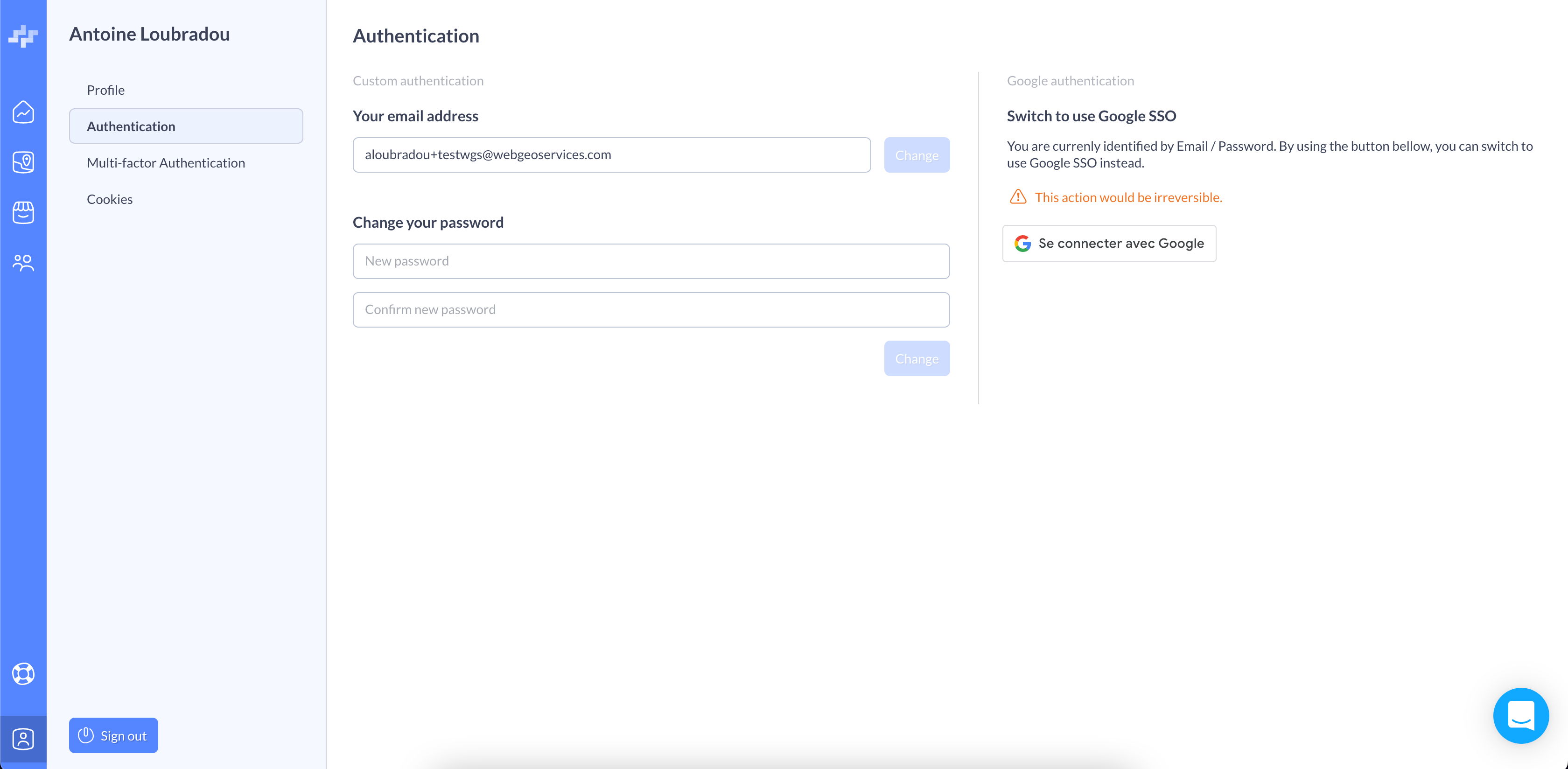This screenshot has width=1568, height=769.
Task: Focus the email address input field
Action: pyautogui.click(x=611, y=155)
